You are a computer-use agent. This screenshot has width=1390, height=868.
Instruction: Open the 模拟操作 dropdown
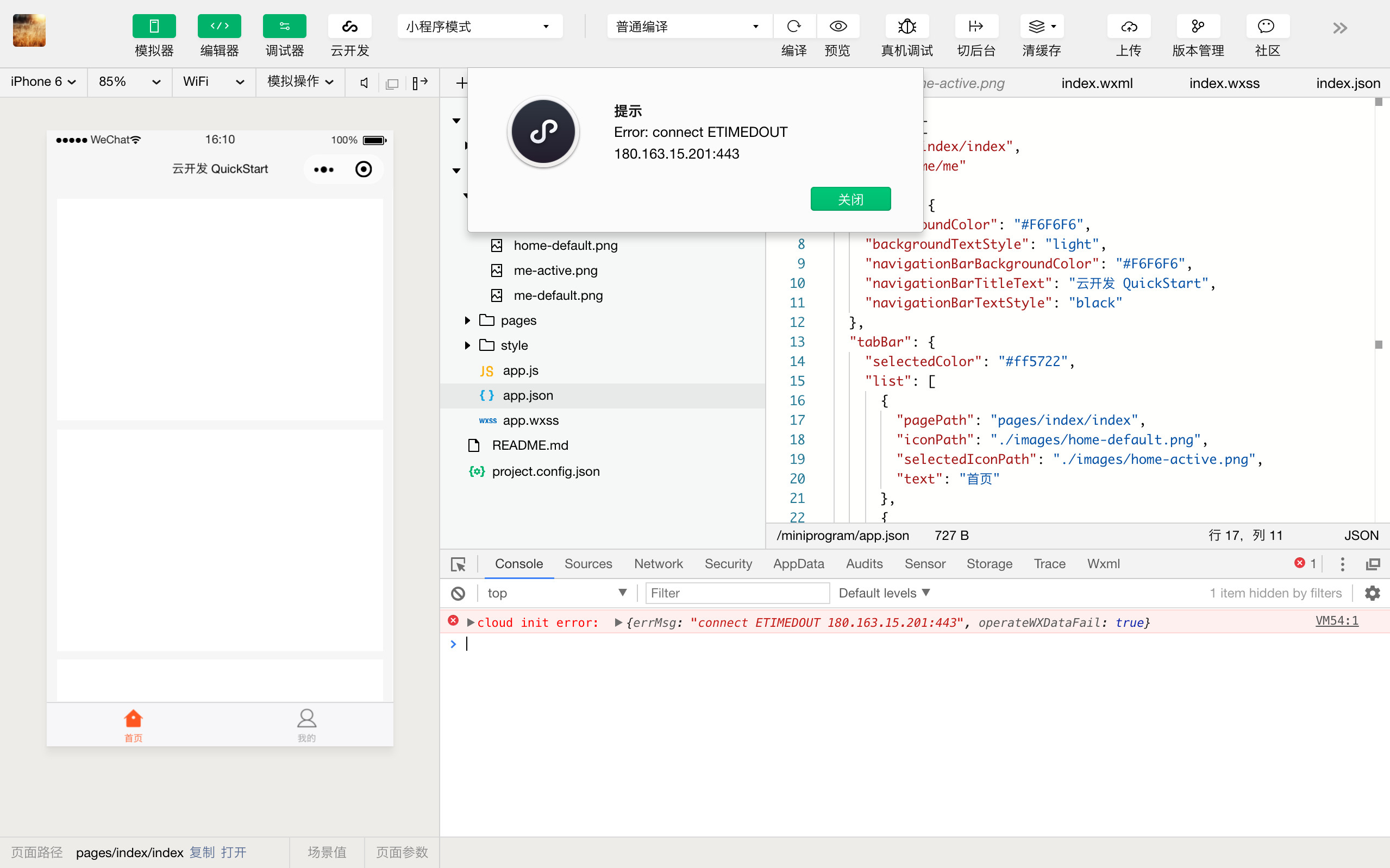coord(300,82)
